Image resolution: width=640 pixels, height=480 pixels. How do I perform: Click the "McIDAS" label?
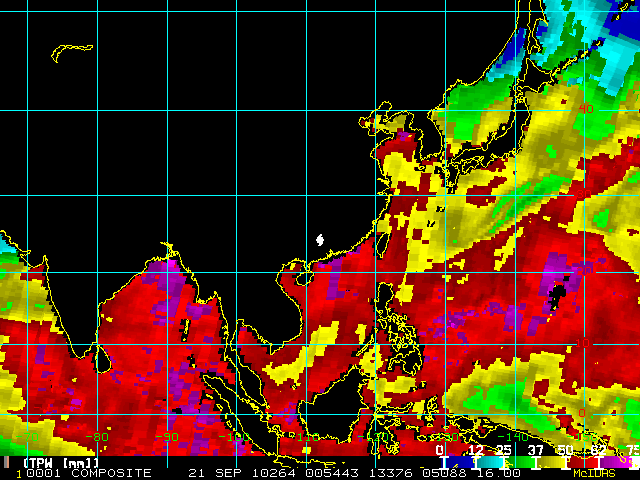pyautogui.click(x=594, y=473)
